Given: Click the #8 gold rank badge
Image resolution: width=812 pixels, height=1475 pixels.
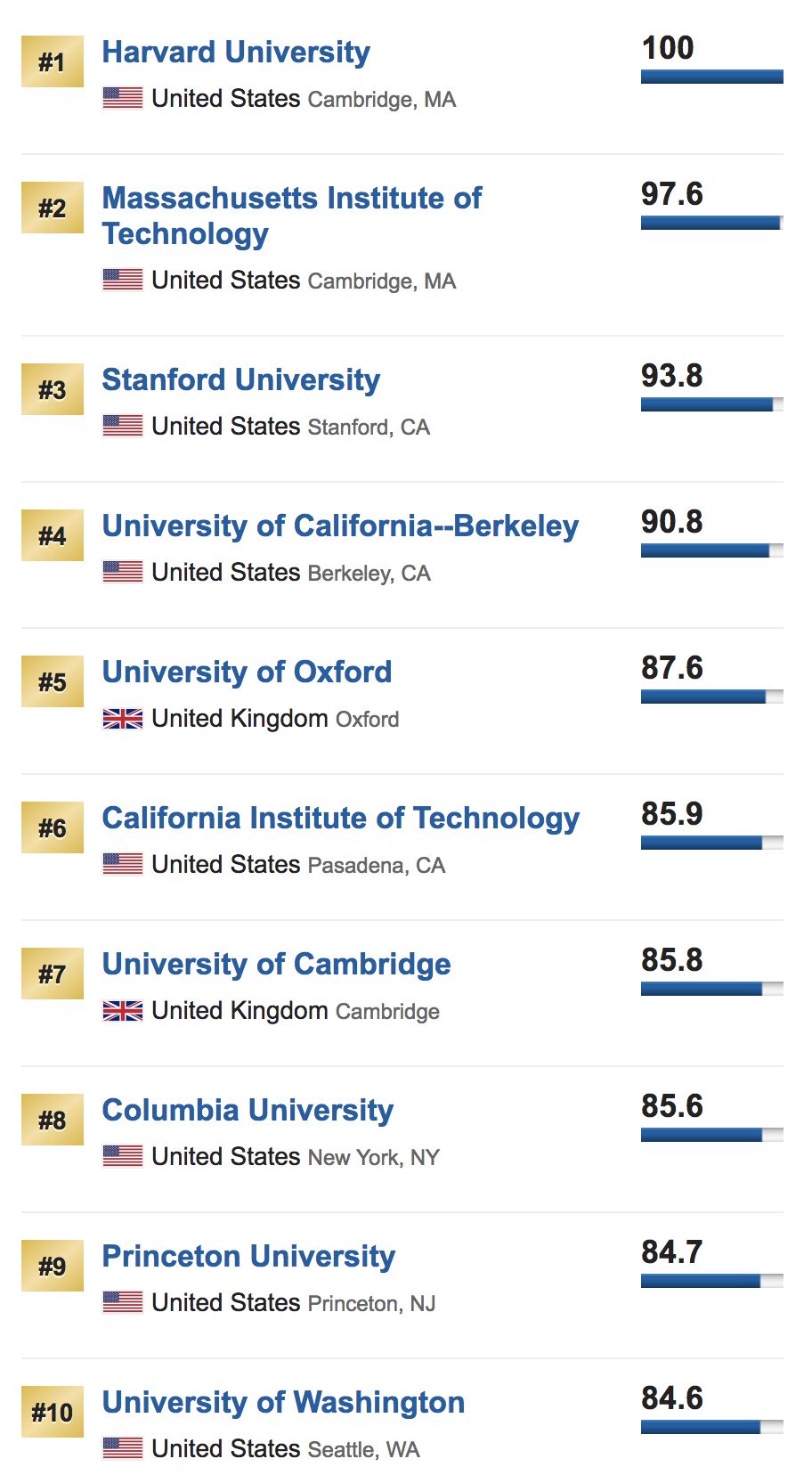Looking at the screenshot, I should tap(53, 1120).
